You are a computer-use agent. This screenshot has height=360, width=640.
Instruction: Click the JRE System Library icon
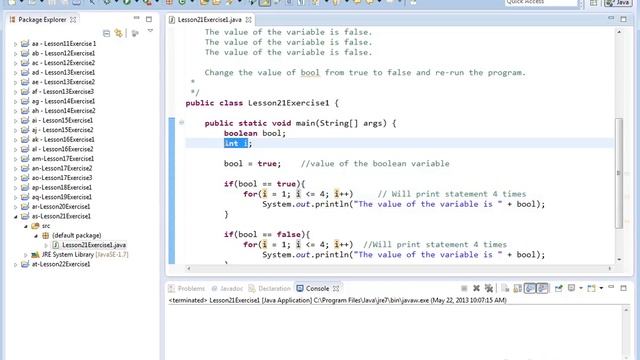tap(35, 255)
